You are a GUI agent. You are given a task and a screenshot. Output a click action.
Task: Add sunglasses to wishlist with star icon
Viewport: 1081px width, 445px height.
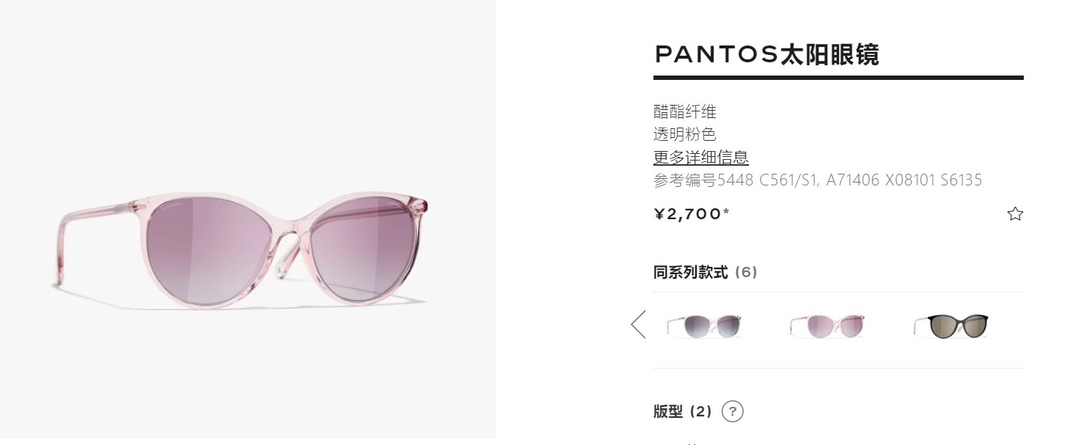(x=1015, y=214)
